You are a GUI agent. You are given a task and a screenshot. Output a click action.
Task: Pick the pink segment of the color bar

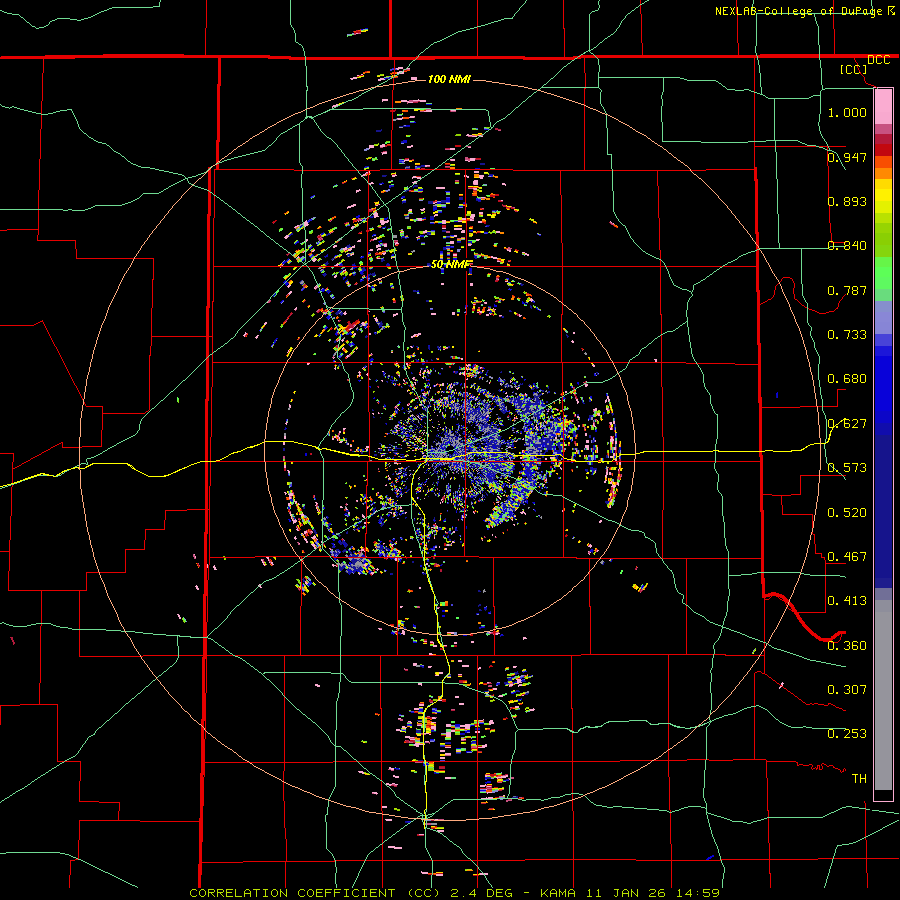[883, 106]
